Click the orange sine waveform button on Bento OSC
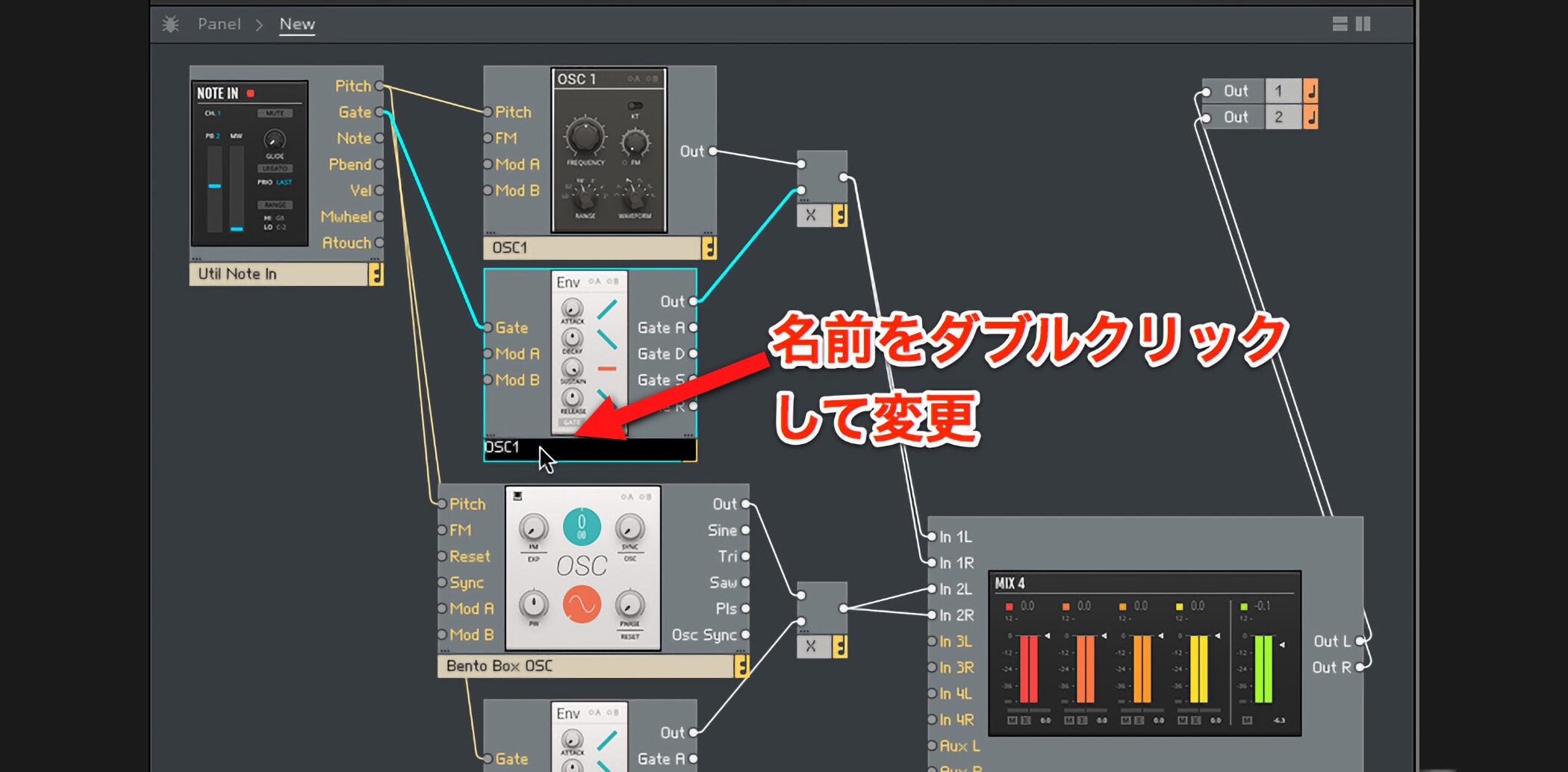The image size is (1568, 772). (x=582, y=605)
